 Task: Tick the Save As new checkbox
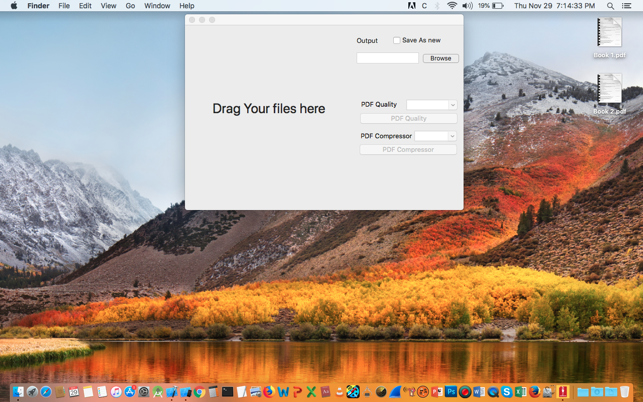pyautogui.click(x=397, y=40)
